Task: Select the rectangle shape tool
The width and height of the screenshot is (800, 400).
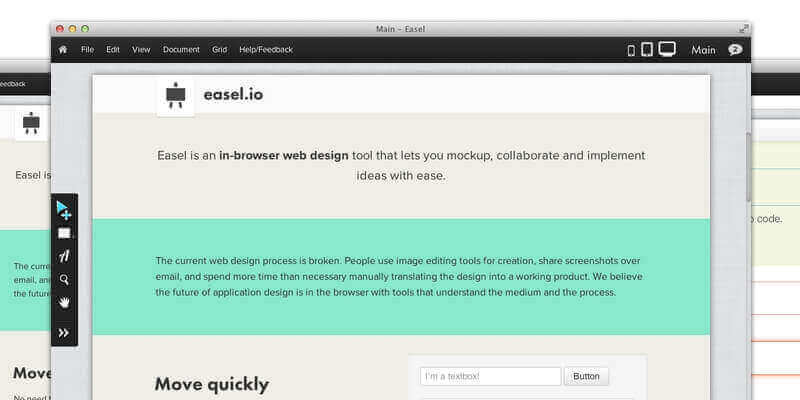Action: pyautogui.click(x=64, y=234)
